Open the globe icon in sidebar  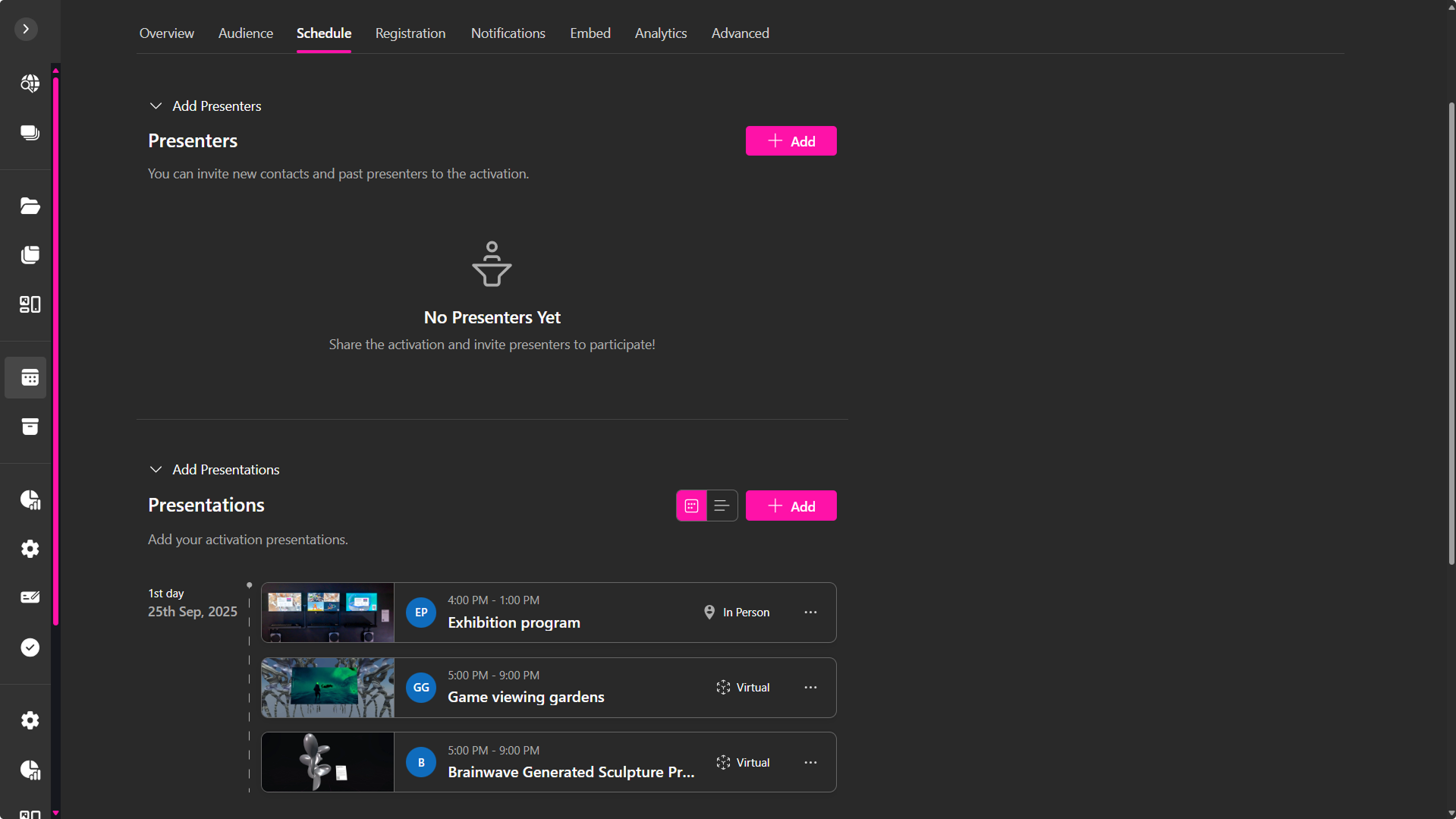pos(30,83)
